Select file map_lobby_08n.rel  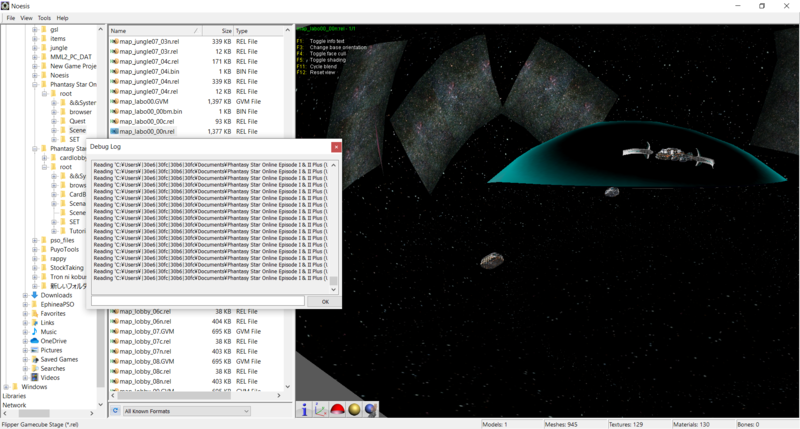[145, 381]
